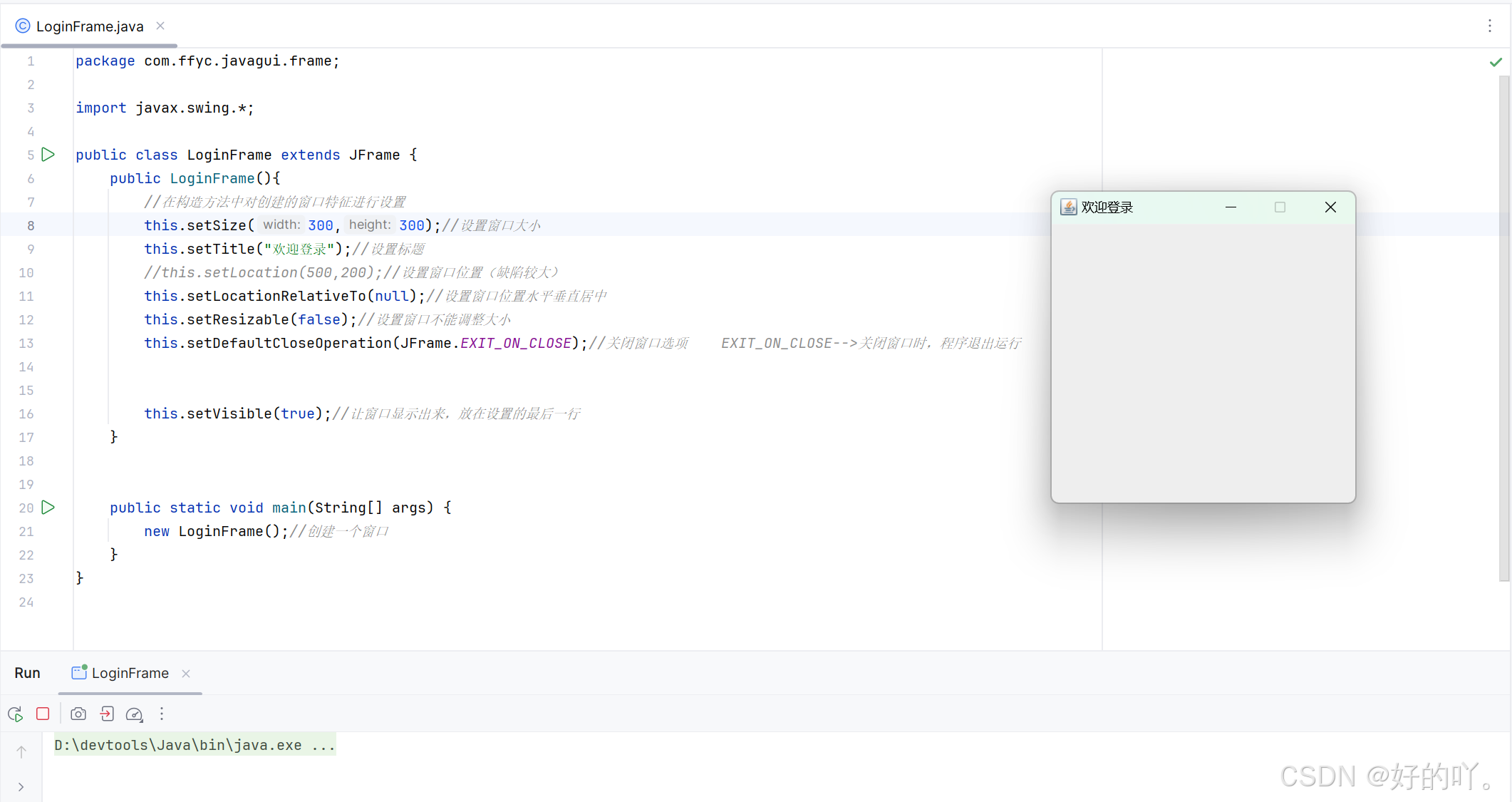Select LoginFrame tab in Run panel
The image size is (1512, 802).
click(x=130, y=673)
